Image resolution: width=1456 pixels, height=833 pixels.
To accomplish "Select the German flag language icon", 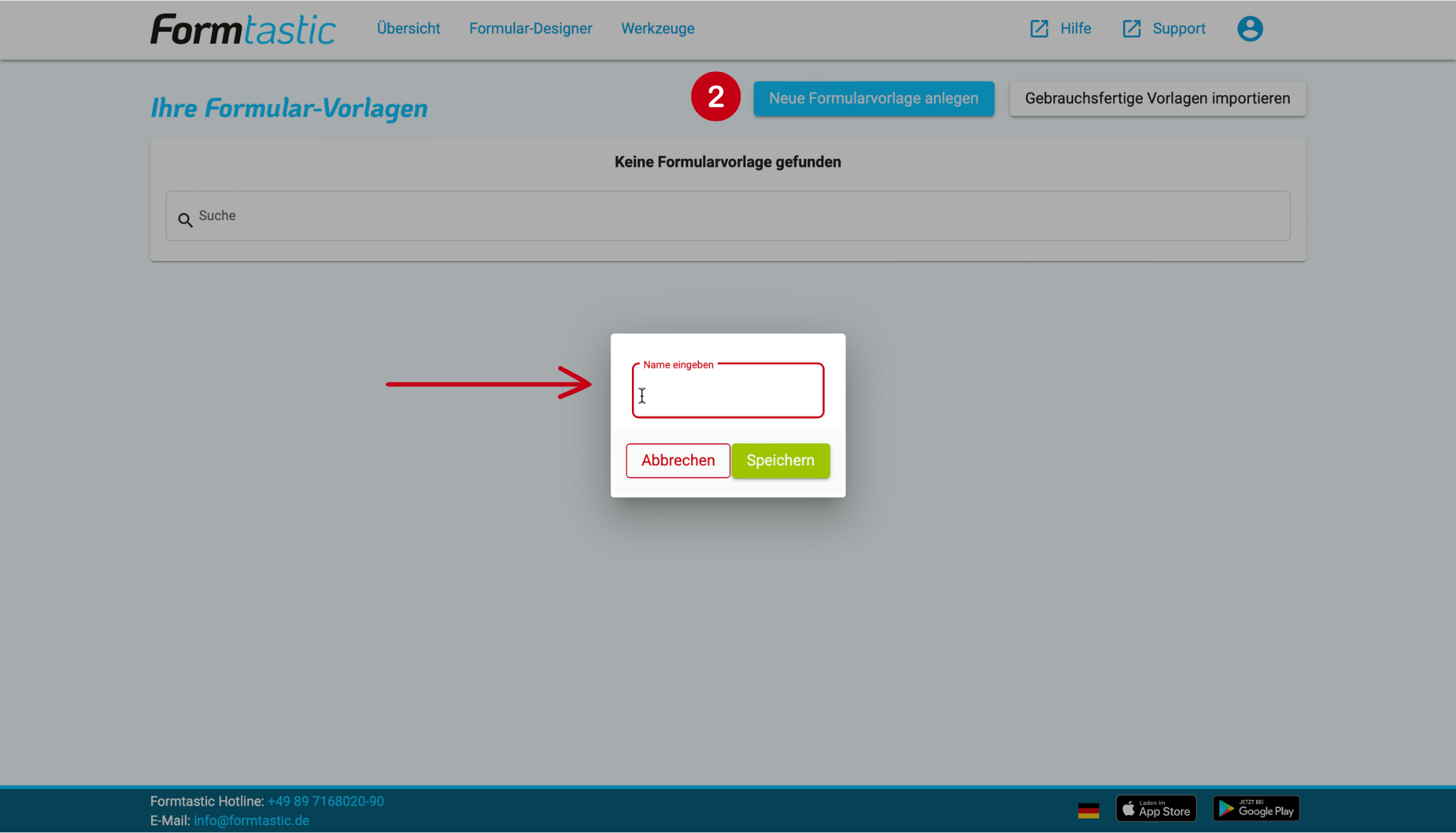I will pos(1089,810).
